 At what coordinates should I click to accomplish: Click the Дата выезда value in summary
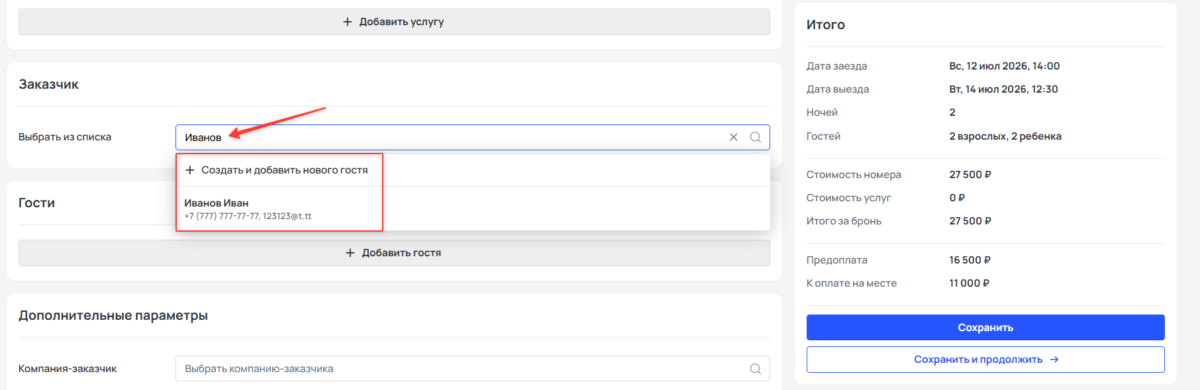tap(1004, 89)
